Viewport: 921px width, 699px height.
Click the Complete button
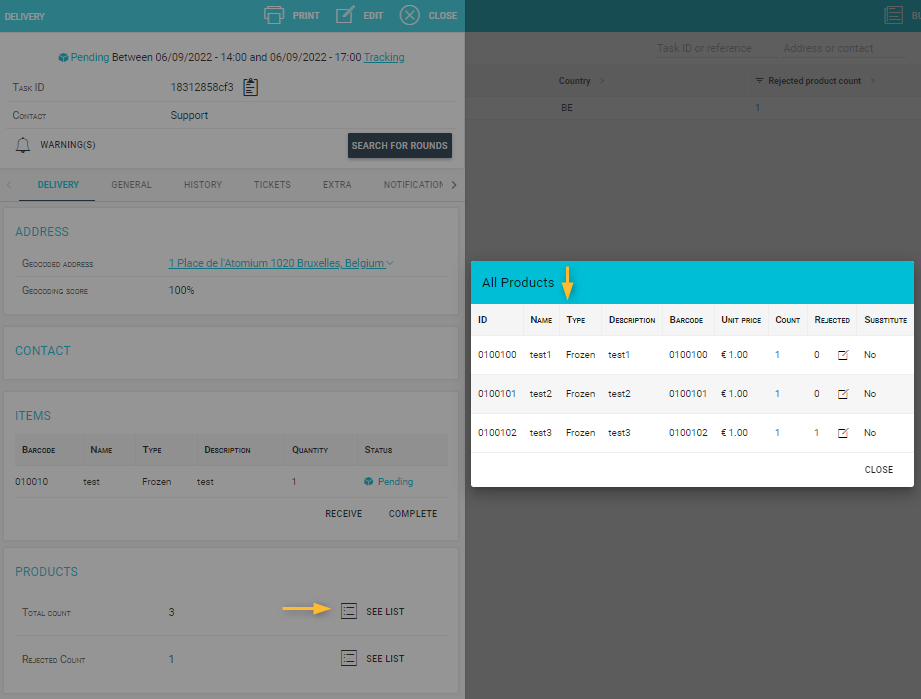(413, 513)
